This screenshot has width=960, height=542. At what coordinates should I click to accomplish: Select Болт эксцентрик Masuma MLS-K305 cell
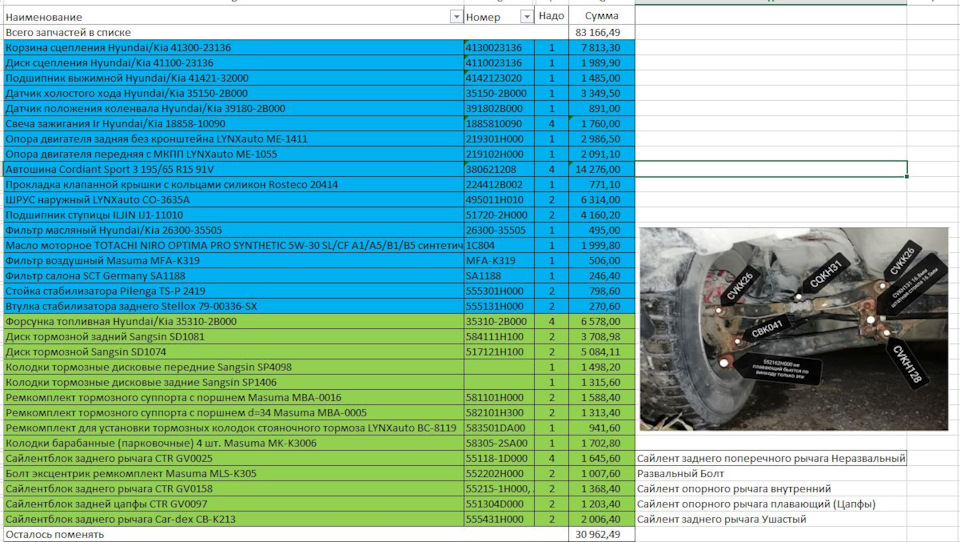click(233, 473)
